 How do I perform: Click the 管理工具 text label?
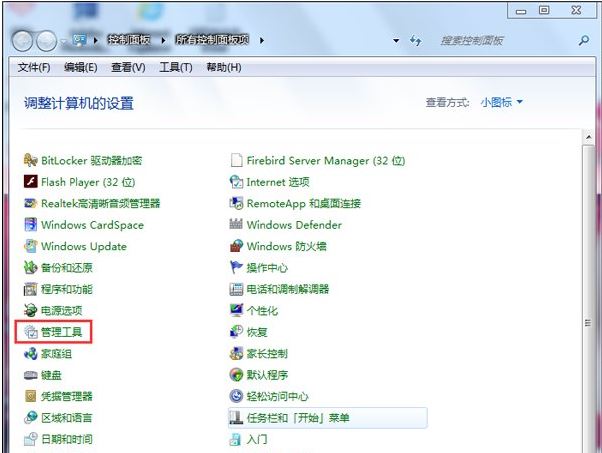(x=61, y=332)
